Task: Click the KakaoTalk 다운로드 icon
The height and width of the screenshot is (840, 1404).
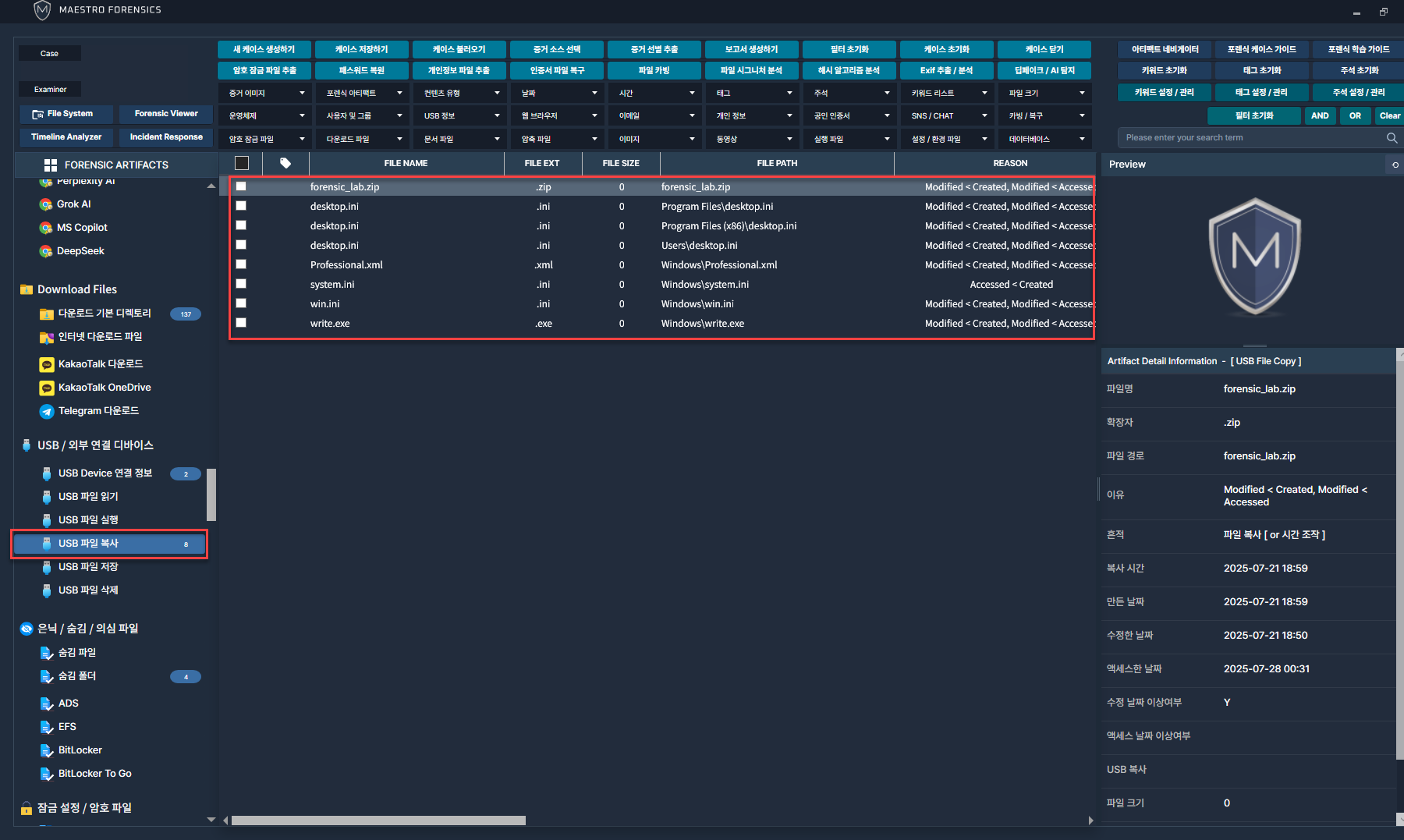Action: pos(47,364)
